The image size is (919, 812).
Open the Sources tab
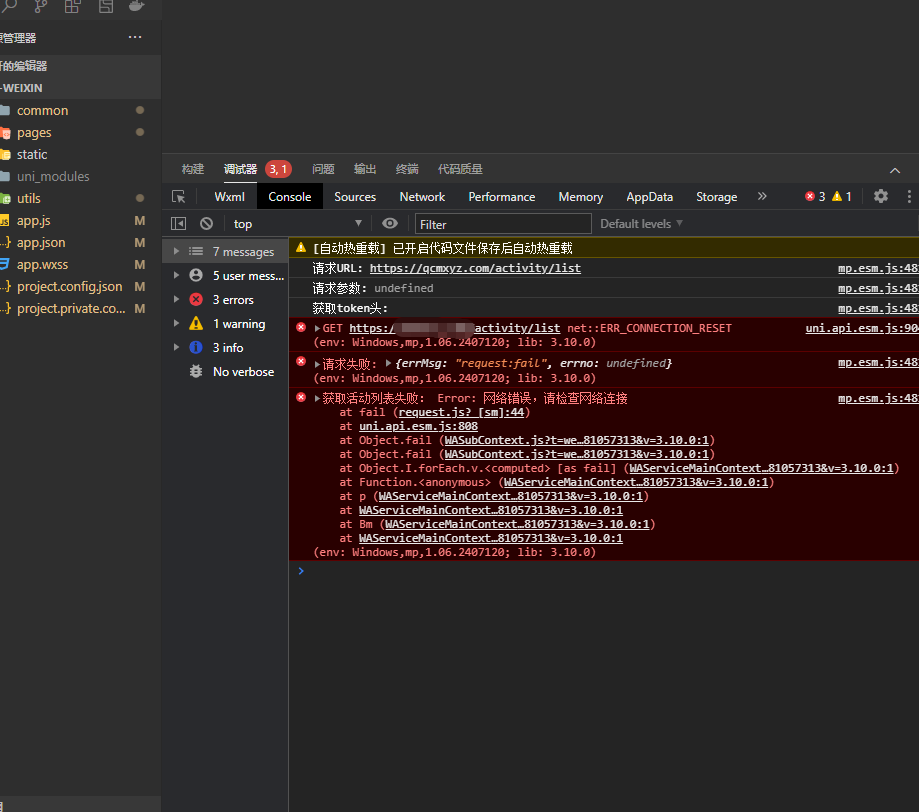[355, 197]
